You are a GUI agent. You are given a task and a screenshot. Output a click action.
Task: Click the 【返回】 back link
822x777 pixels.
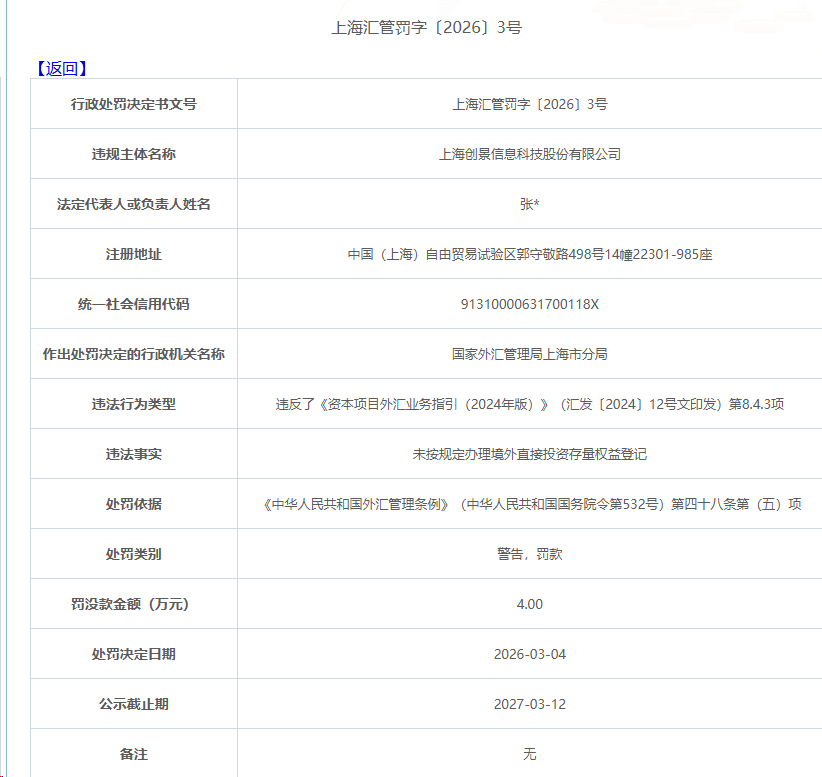coord(61,69)
